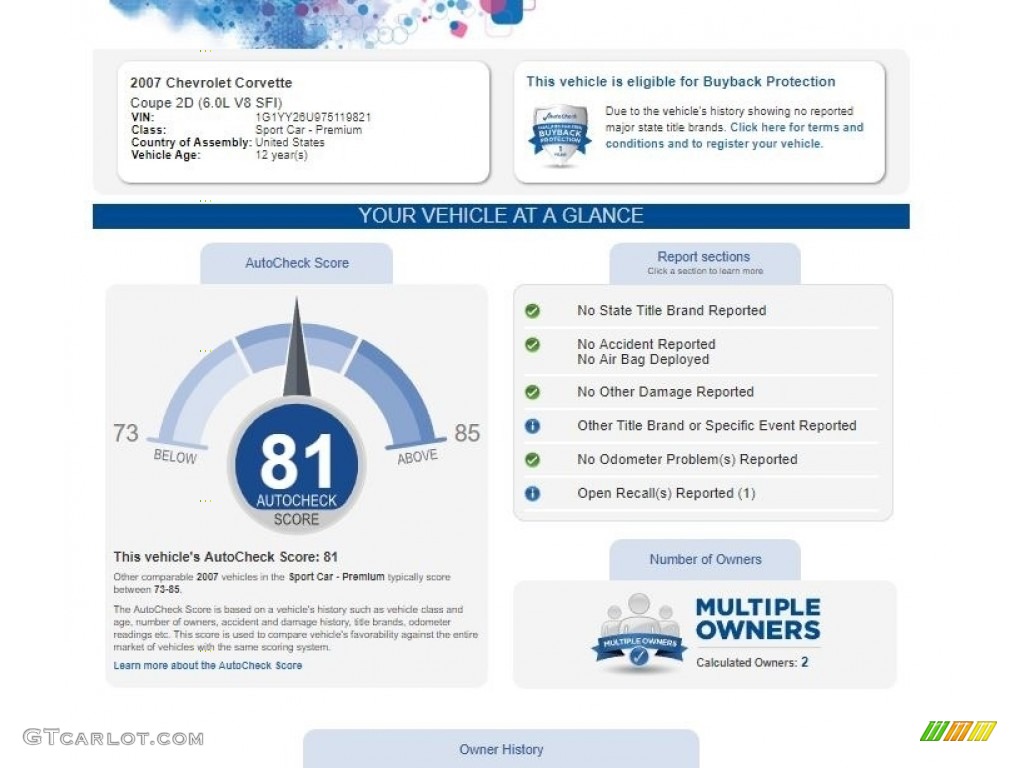This screenshot has height=768, width=1024.
Task: Click No Air Bag Deployed text
Action: 643,360
